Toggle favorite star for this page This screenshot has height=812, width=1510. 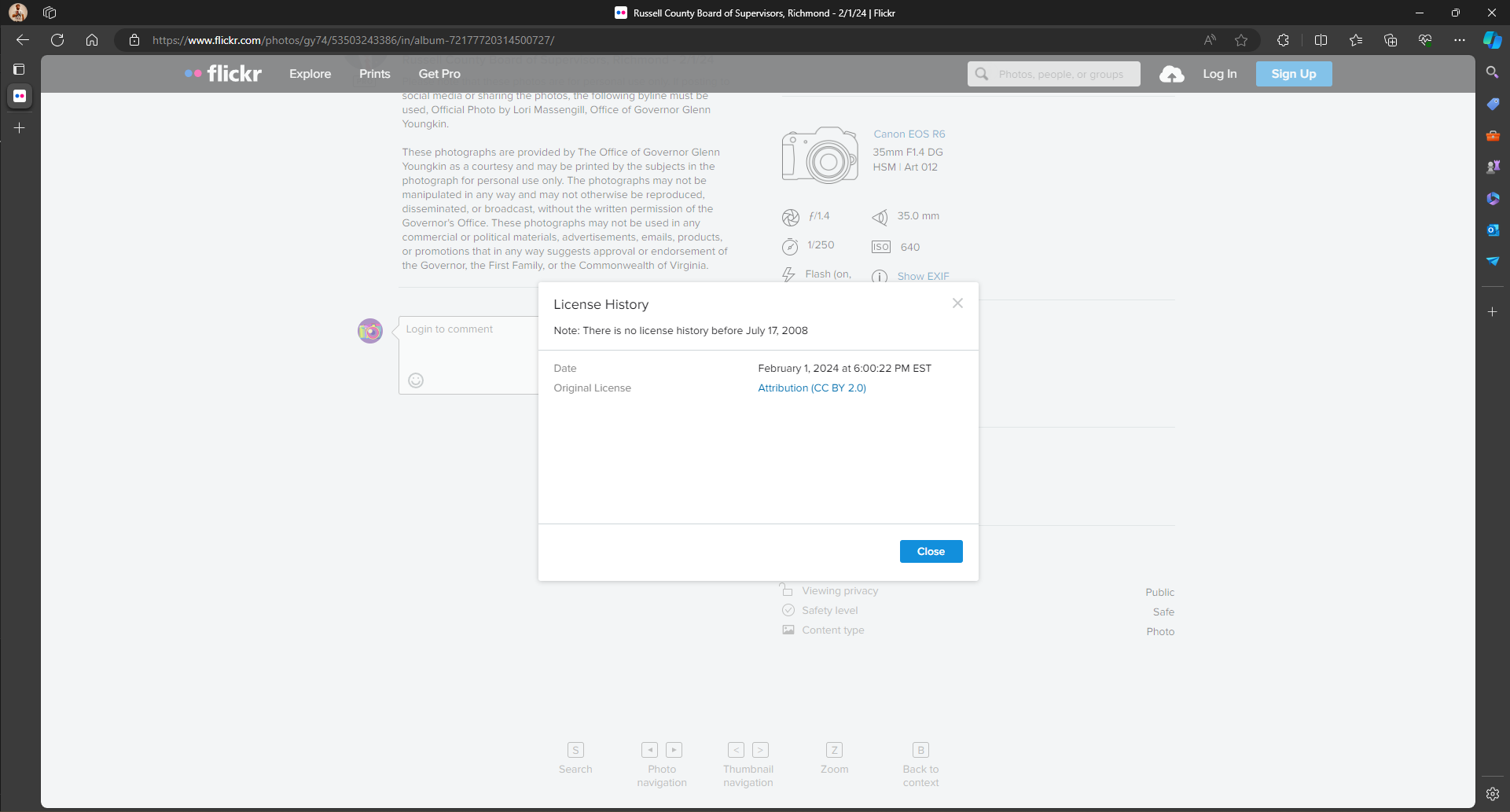(x=1242, y=40)
